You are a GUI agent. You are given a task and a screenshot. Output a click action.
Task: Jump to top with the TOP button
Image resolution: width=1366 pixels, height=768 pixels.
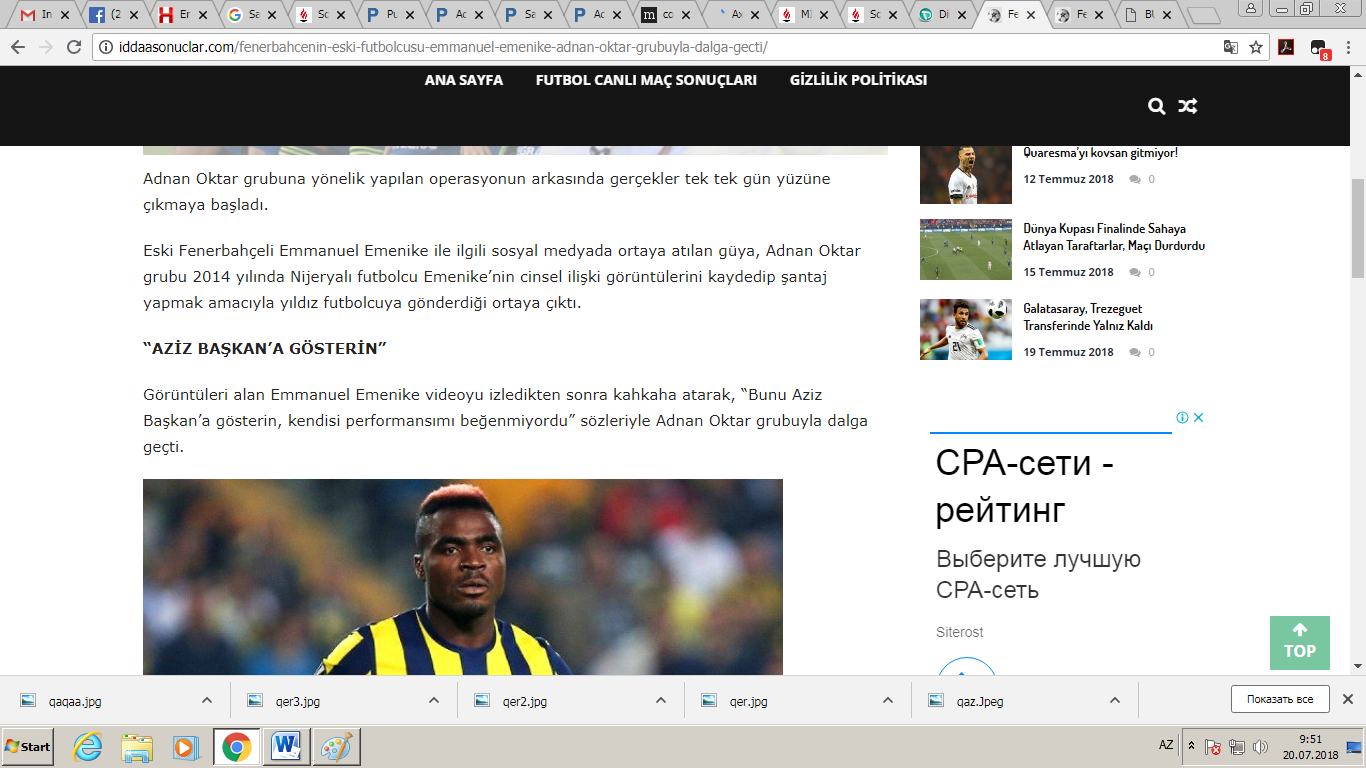click(1299, 642)
